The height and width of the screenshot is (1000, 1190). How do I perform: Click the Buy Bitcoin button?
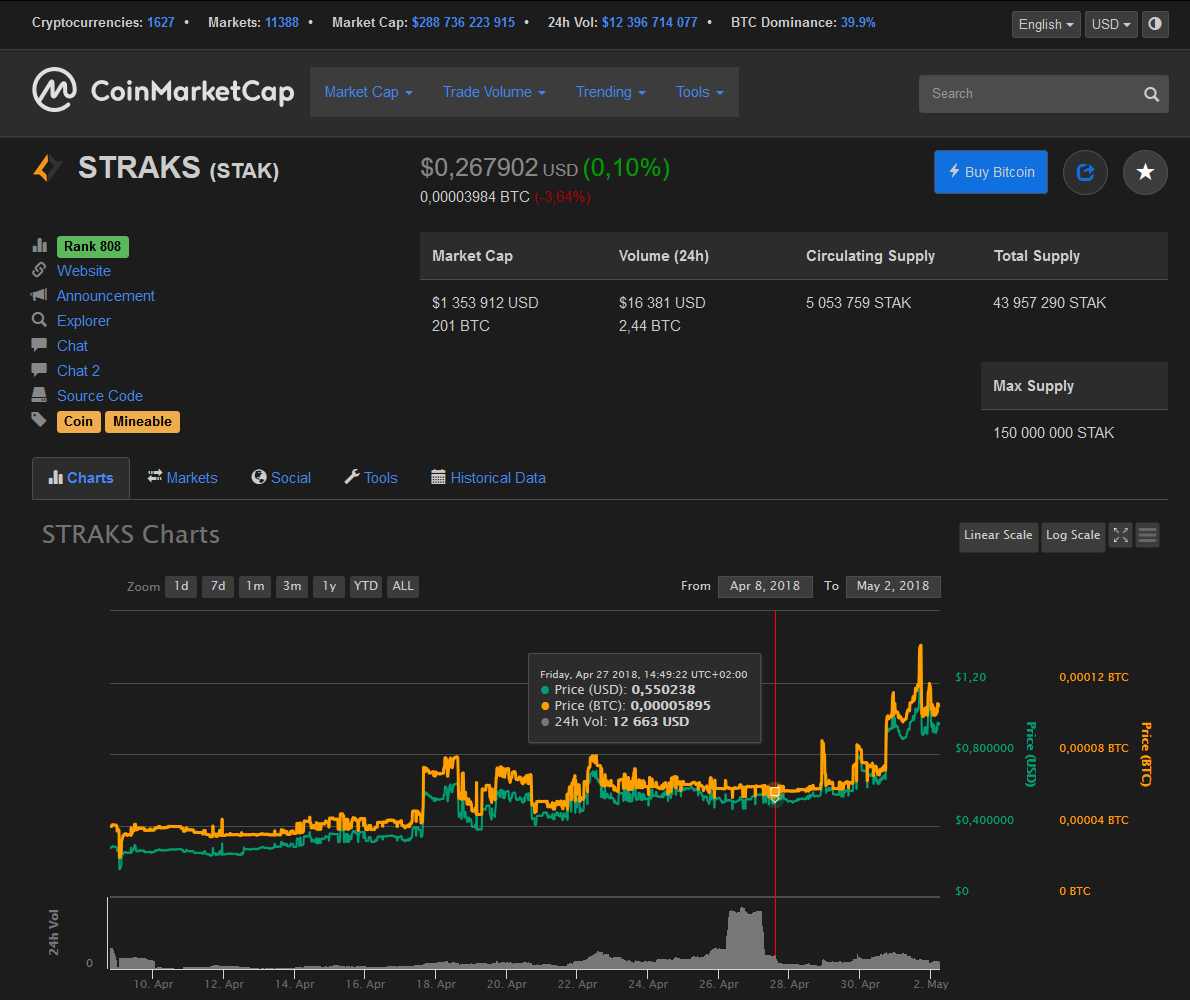(x=991, y=172)
